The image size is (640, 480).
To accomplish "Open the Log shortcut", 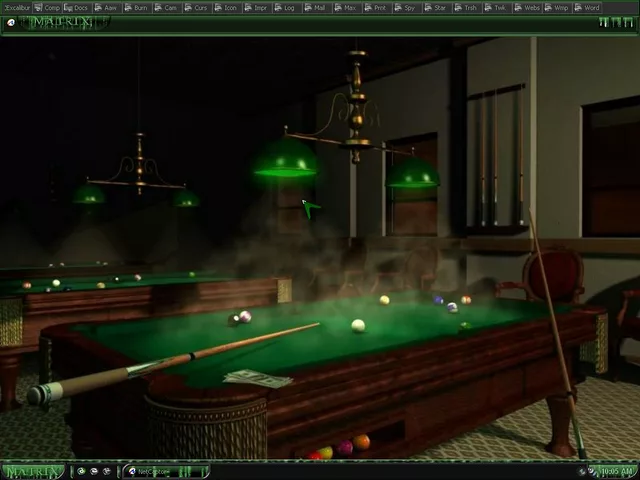I will pos(288,7).
